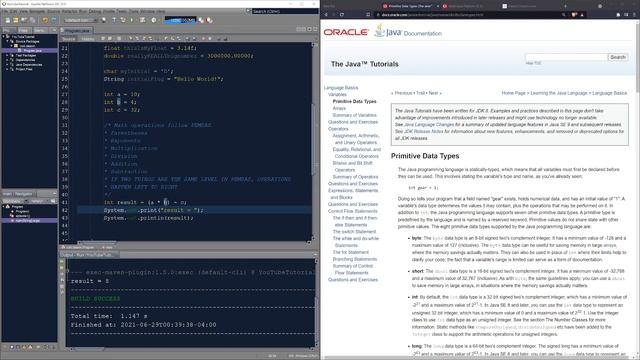Follow the JDK Release Notes link

[423, 131]
